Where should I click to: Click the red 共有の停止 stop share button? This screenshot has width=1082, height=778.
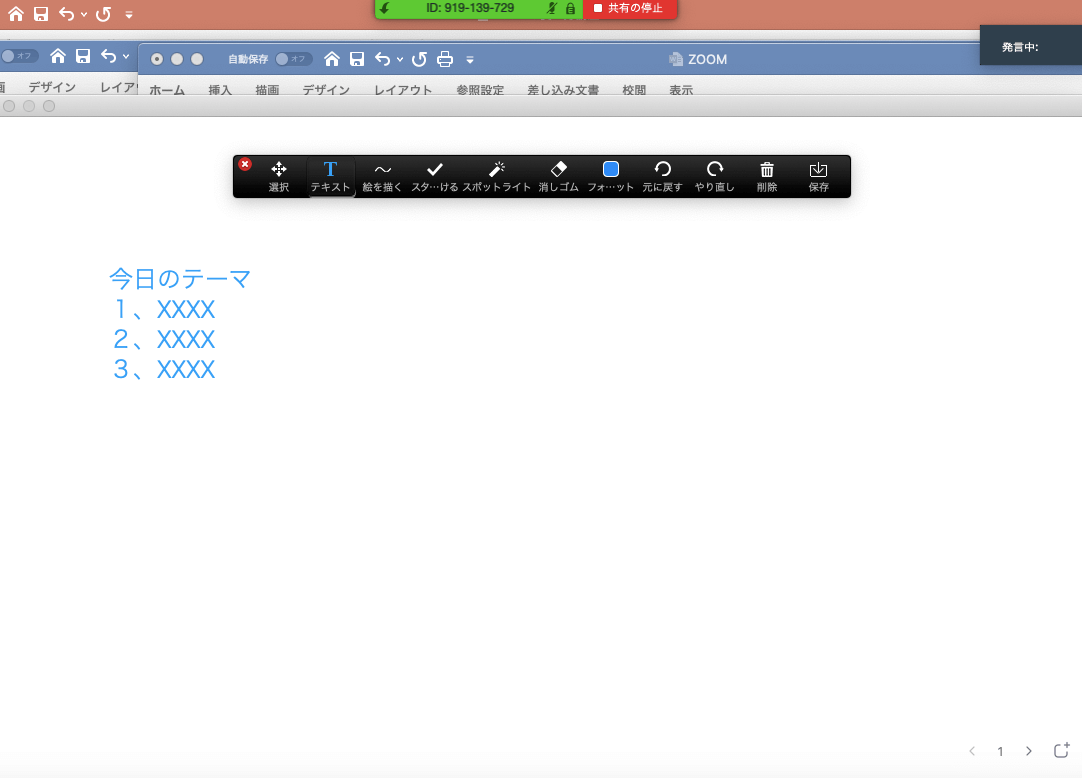(x=630, y=8)
